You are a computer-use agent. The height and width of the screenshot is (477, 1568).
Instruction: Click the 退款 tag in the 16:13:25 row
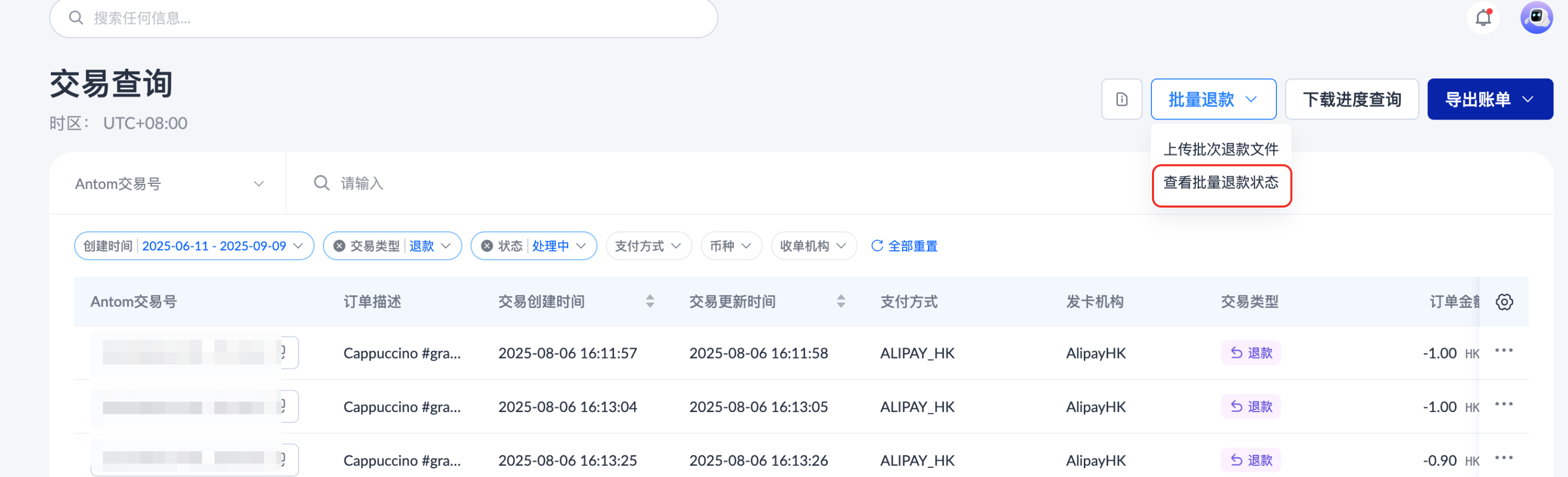click(1250, 460)
